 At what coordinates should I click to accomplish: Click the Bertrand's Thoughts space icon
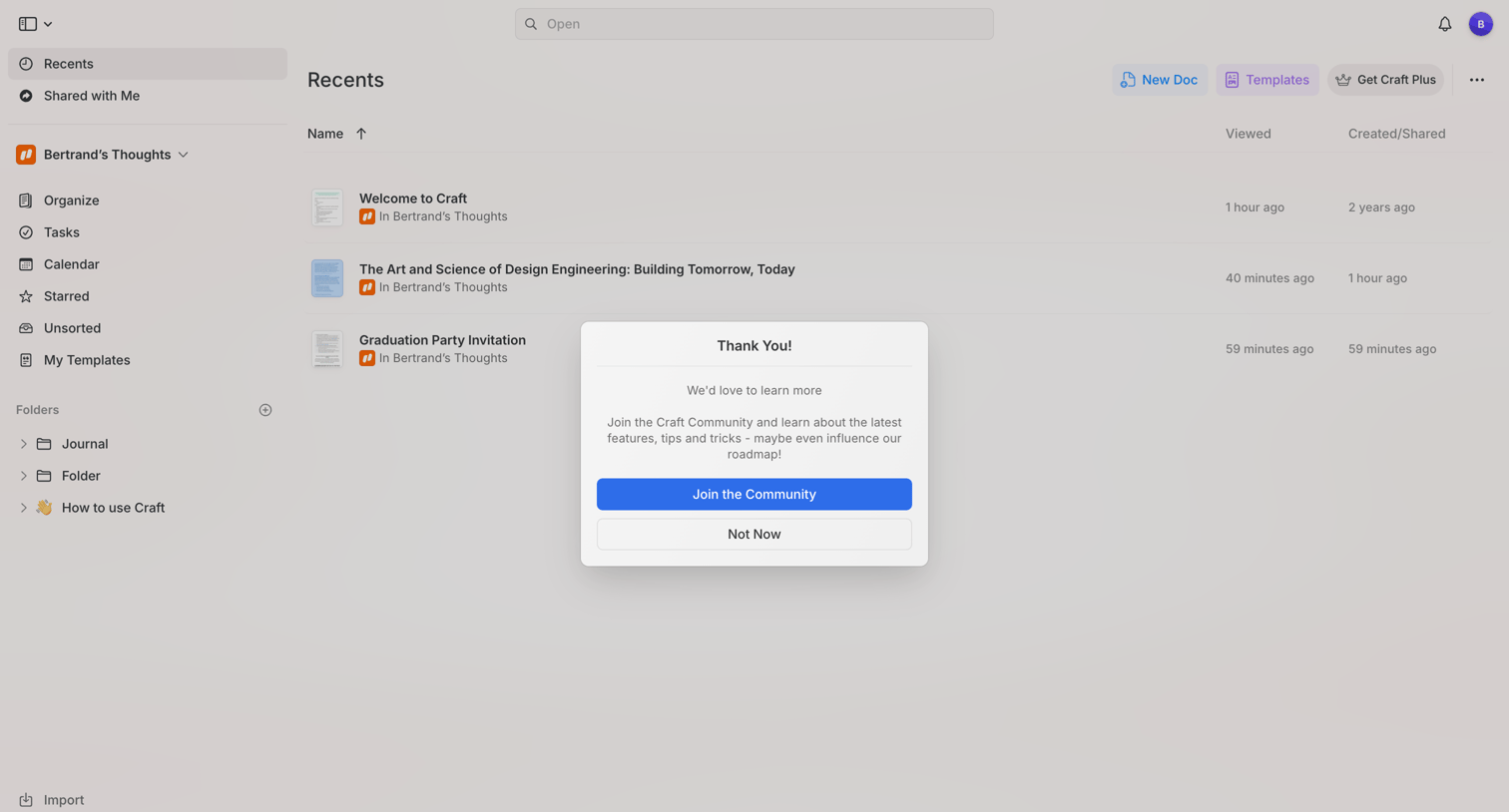[x=26, y=155]
